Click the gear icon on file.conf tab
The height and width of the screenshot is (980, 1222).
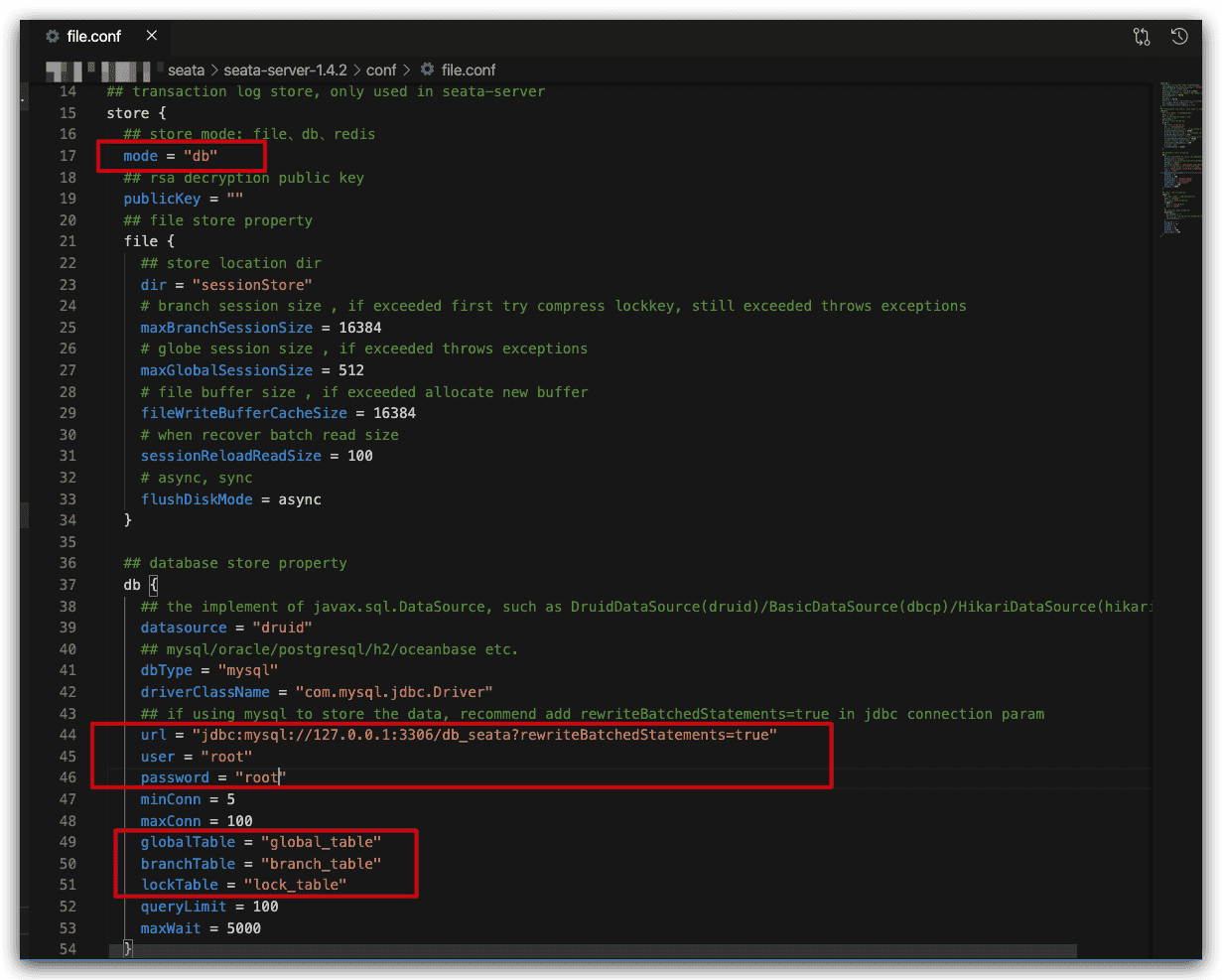(53, 37)
